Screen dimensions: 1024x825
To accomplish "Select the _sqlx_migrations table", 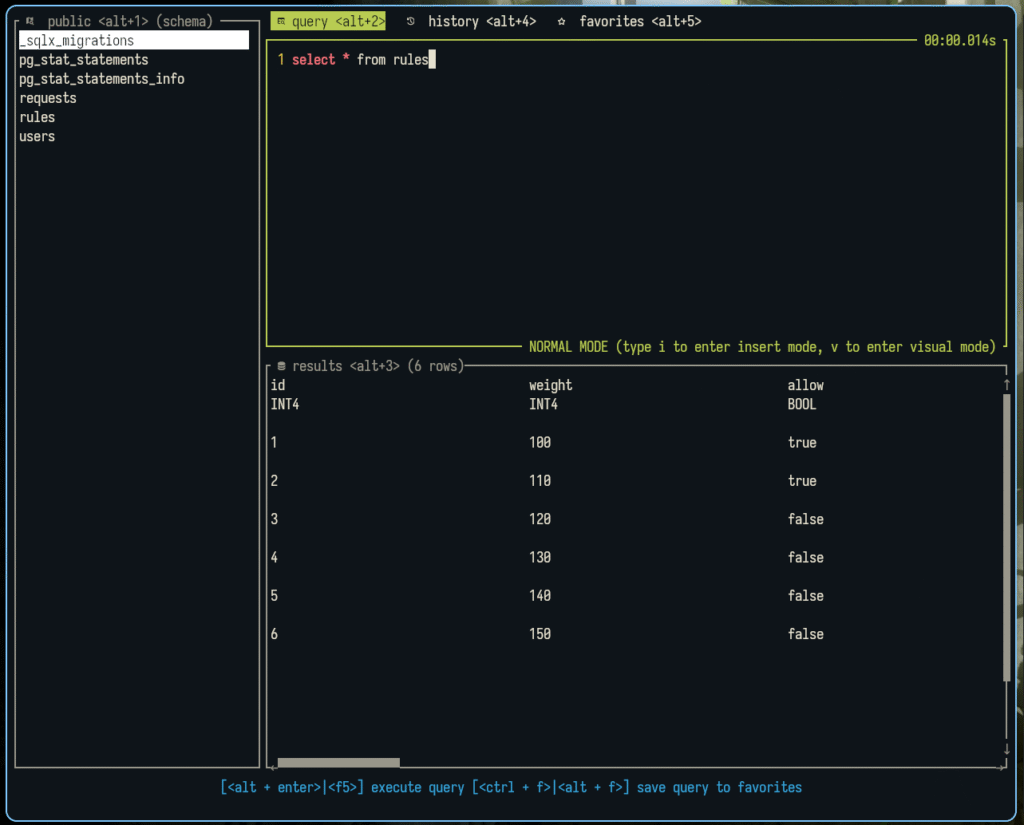I will [76, 41].
